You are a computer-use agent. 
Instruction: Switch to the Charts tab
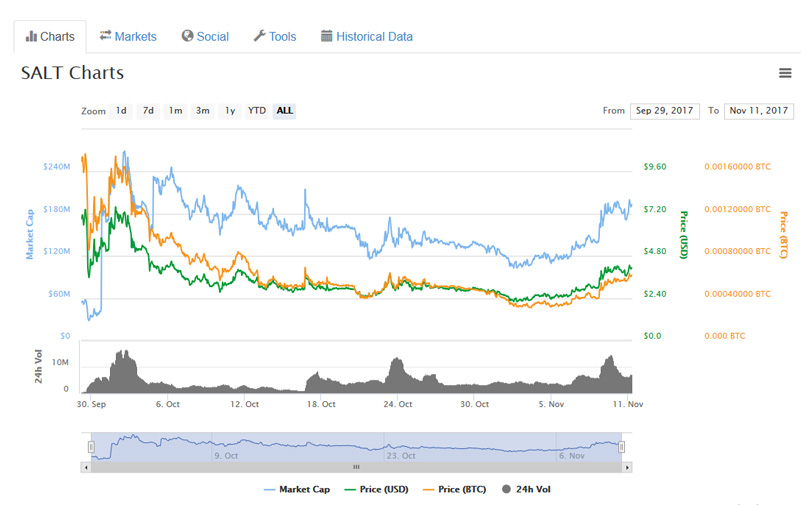pyautogui.click(x=50, y=37)
